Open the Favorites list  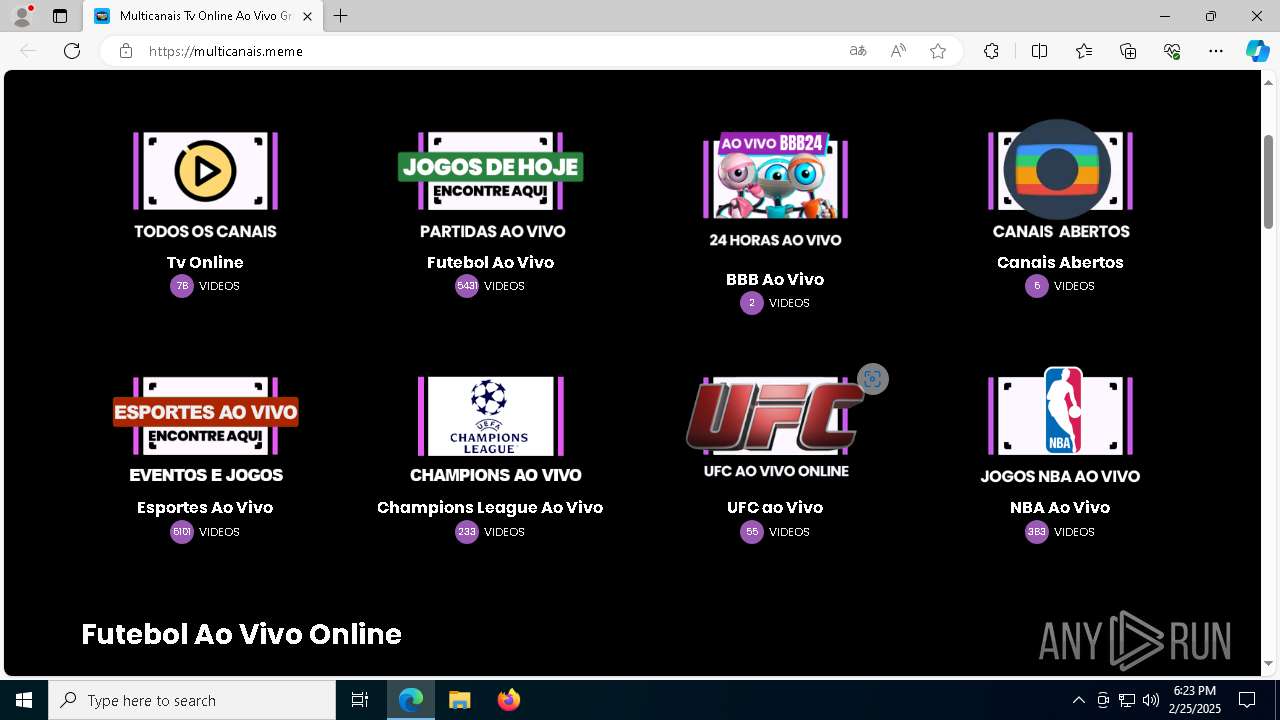[1084, 51]
